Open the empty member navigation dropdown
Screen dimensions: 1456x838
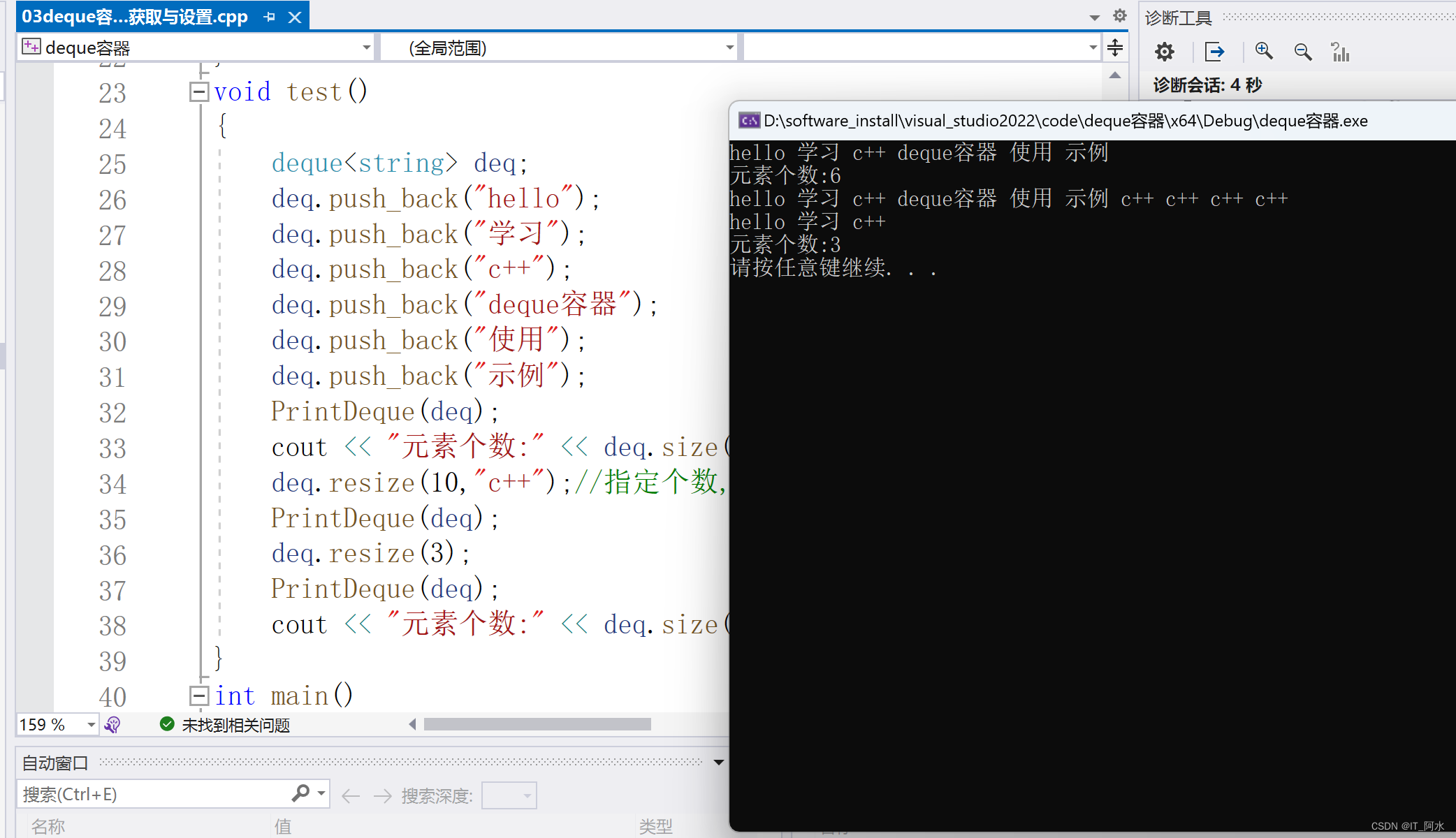click(1093, 47)
